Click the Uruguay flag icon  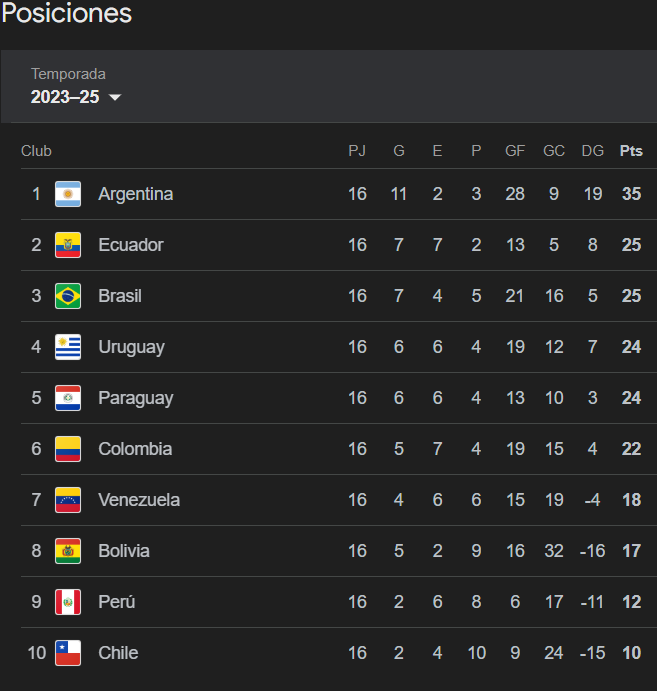68,347
